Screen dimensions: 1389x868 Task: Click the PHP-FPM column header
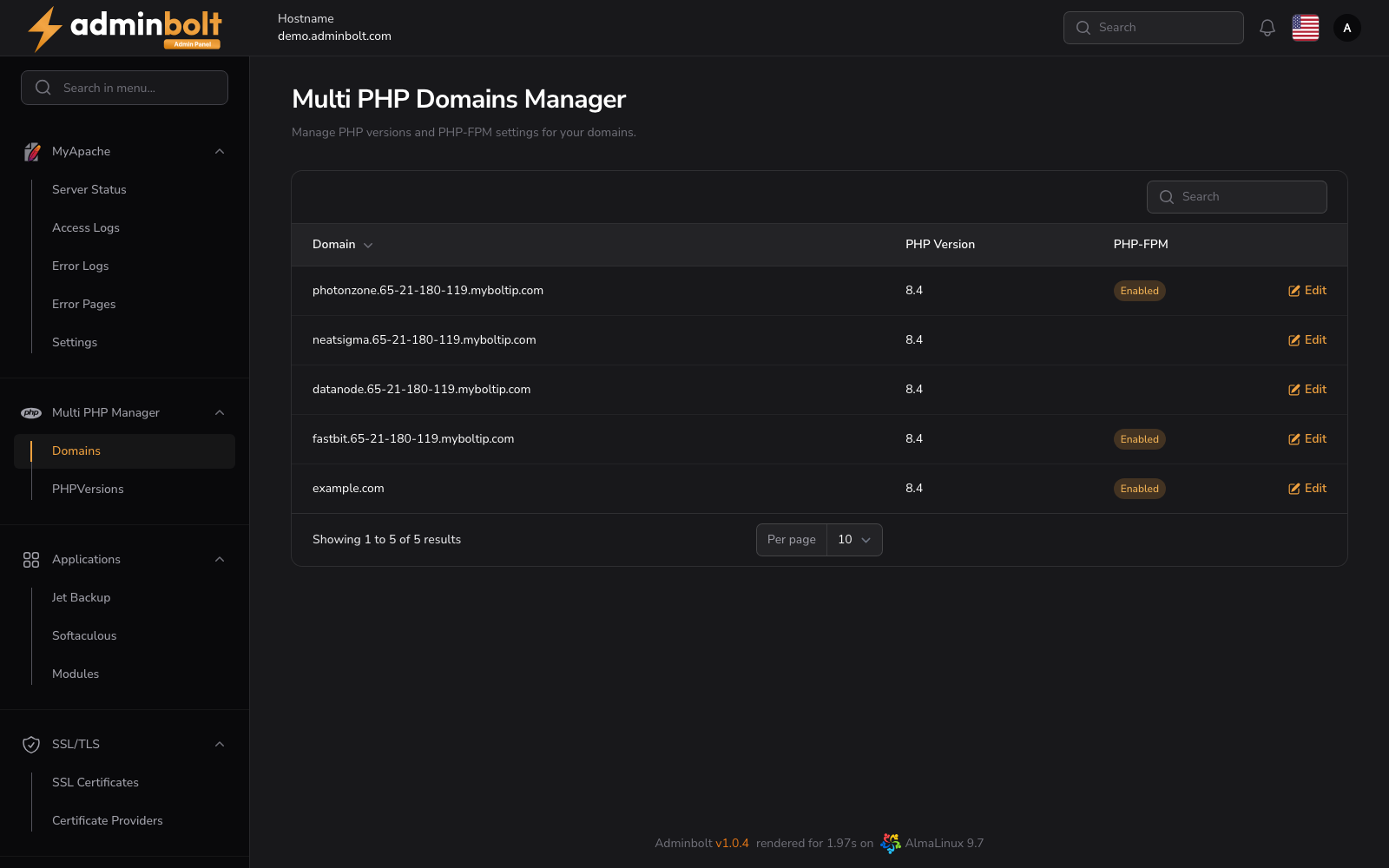tap(1141, 245)
